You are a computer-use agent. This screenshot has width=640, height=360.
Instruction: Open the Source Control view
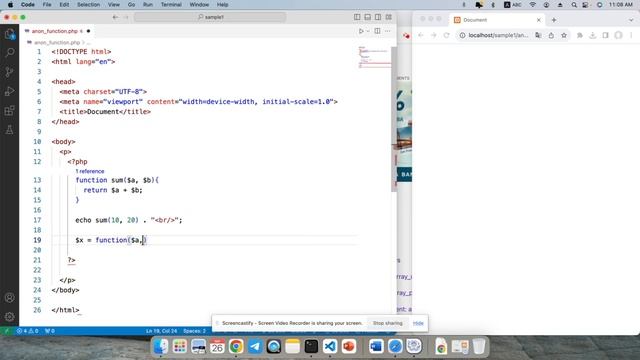[x=9, y=72]
